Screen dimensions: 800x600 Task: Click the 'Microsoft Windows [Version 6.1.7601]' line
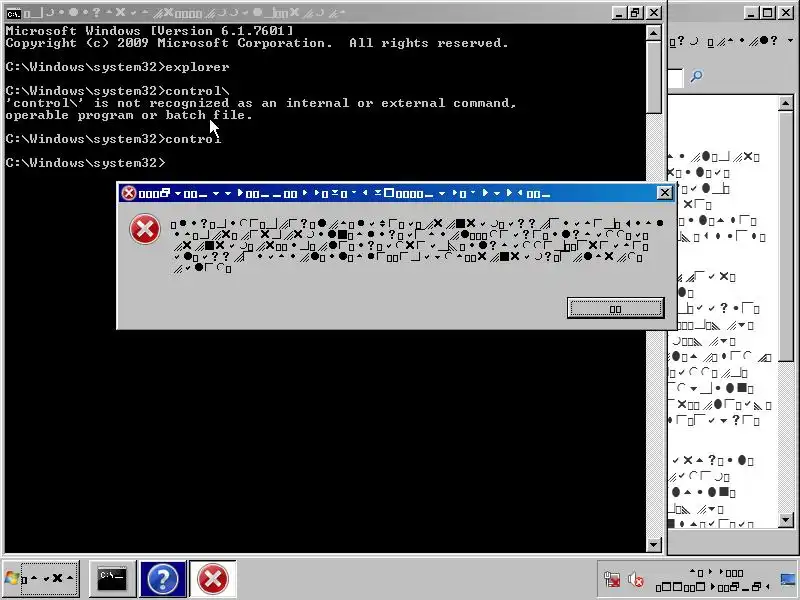pyautogui.click(x=149, y=31)
